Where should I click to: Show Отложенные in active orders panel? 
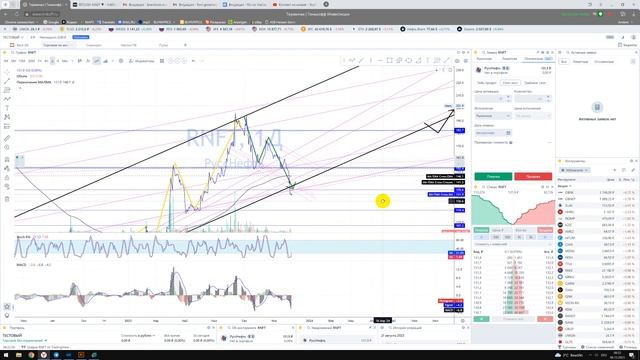click(x=604, y=62)
